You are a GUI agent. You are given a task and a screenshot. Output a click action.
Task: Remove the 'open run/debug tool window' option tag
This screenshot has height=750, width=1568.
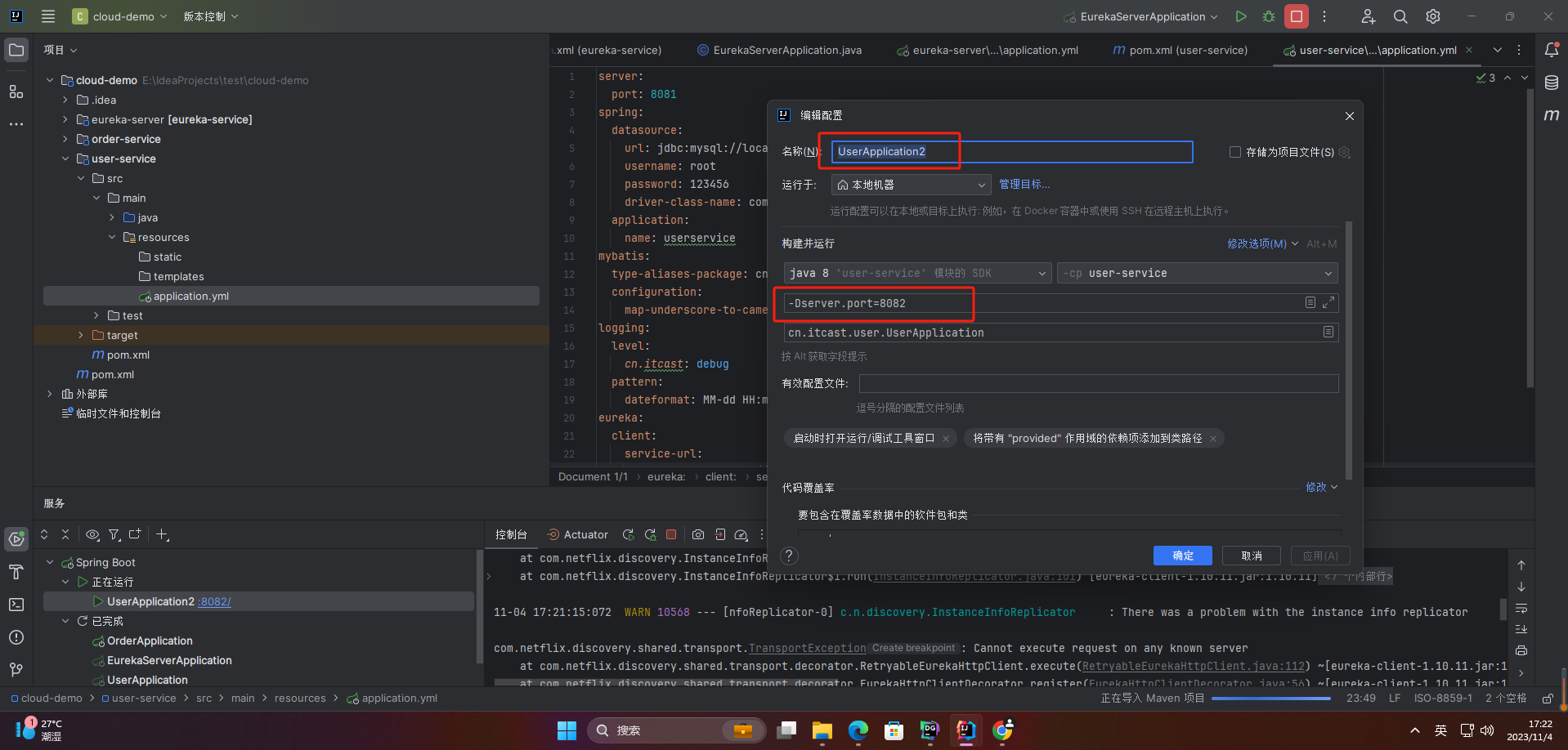click(946, 439)
